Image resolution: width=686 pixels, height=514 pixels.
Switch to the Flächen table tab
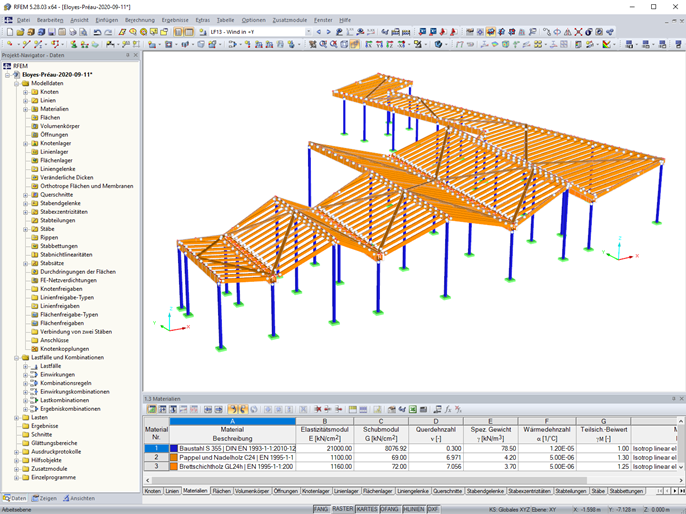(221, 491)
